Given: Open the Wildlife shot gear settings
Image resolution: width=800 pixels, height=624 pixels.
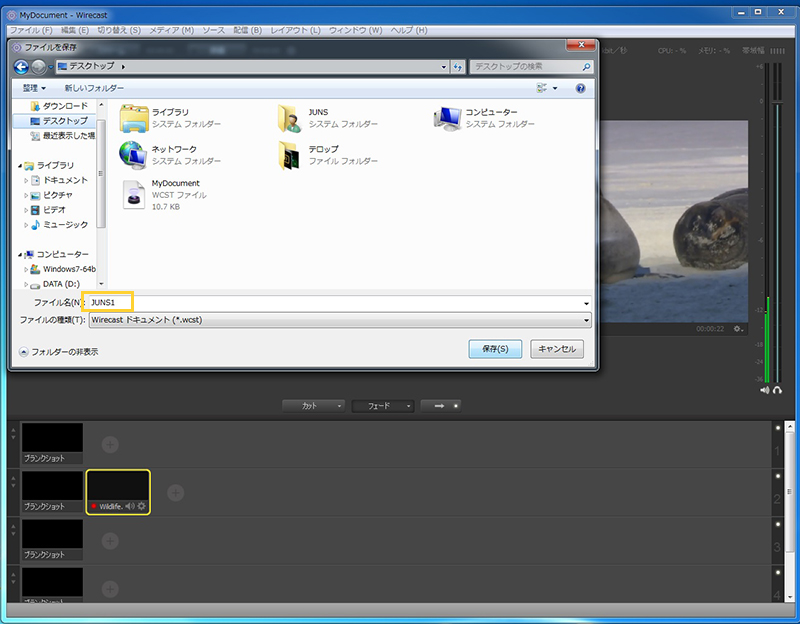Looking at the screenshot, I should [x=141, y=506].
